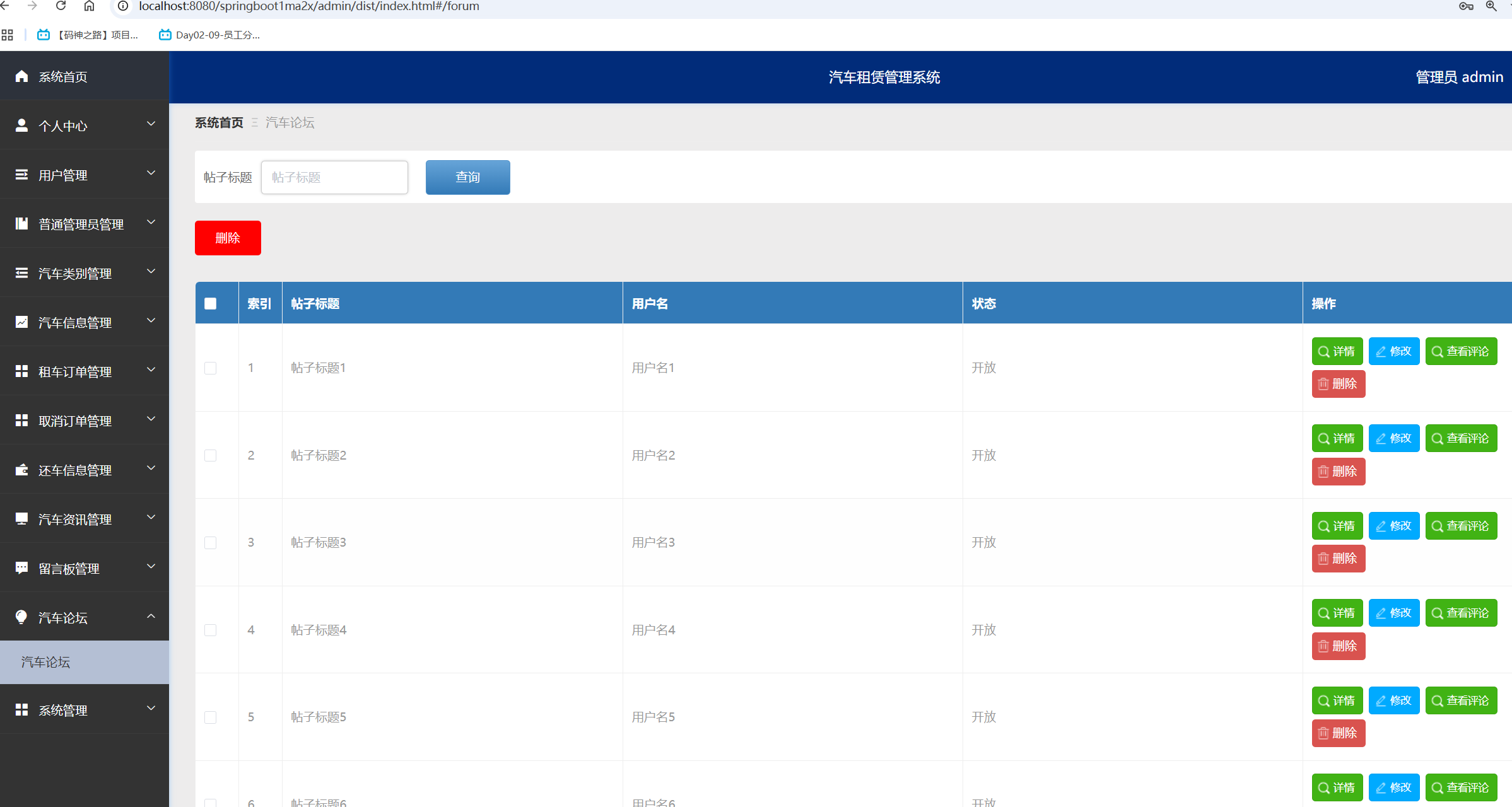Image resolution: width=1512 pixels, height=807 pixels.
Task: Expand 租车订单管理 chevron
Action: (x=151, y=370)
